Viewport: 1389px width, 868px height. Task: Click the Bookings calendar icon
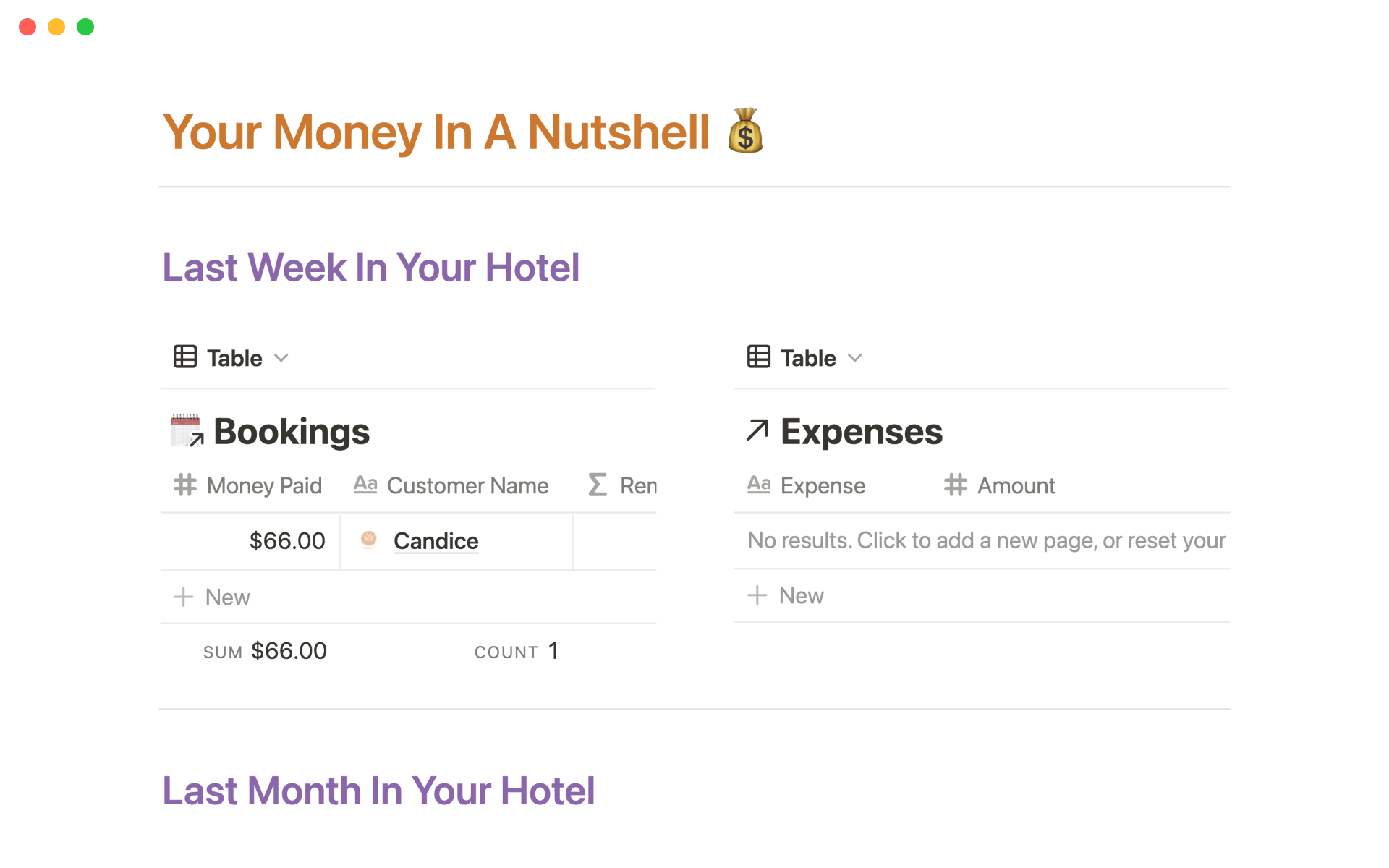coord(187,430)
